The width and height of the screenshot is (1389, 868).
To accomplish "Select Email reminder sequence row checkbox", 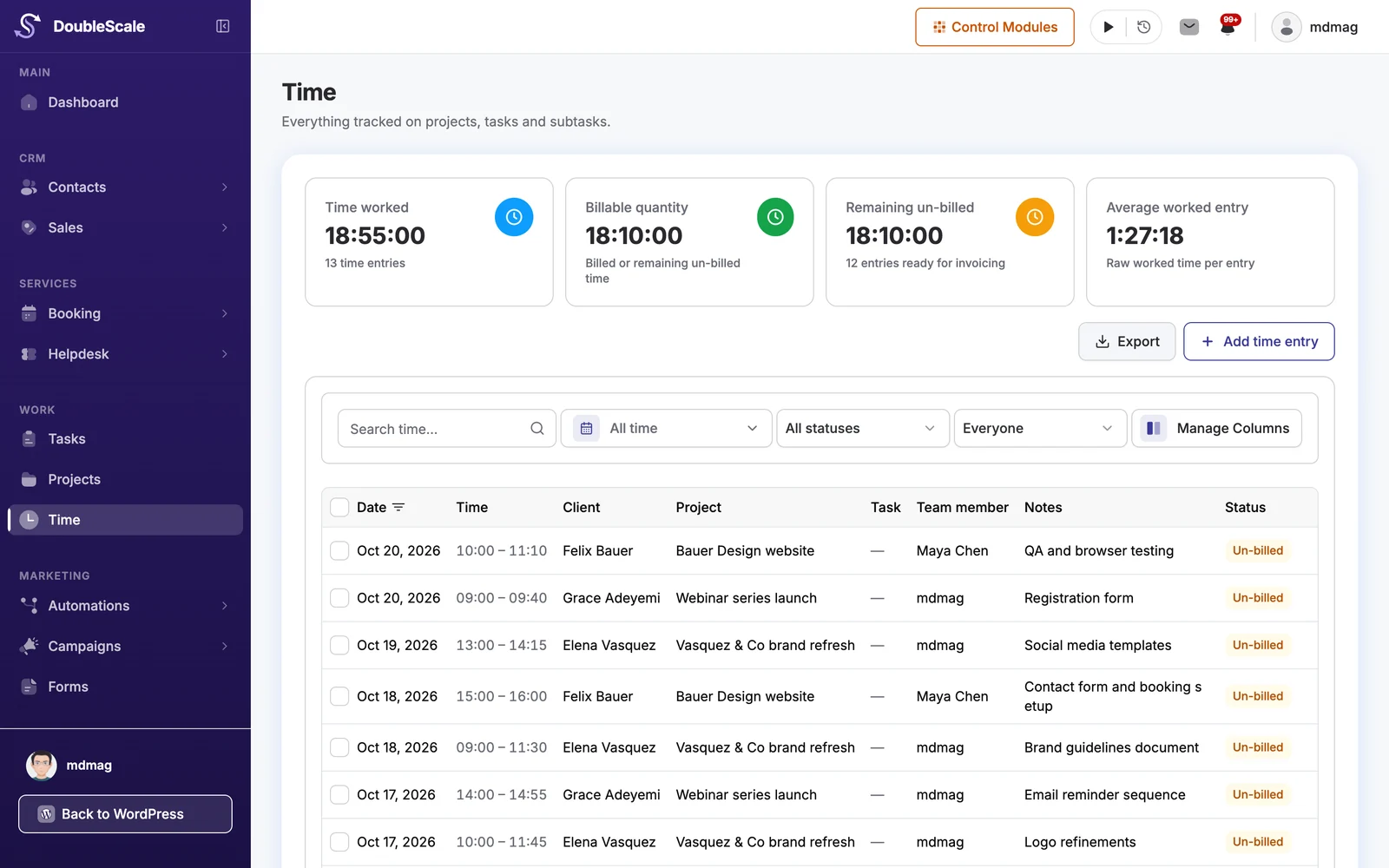I will (339, 795).
